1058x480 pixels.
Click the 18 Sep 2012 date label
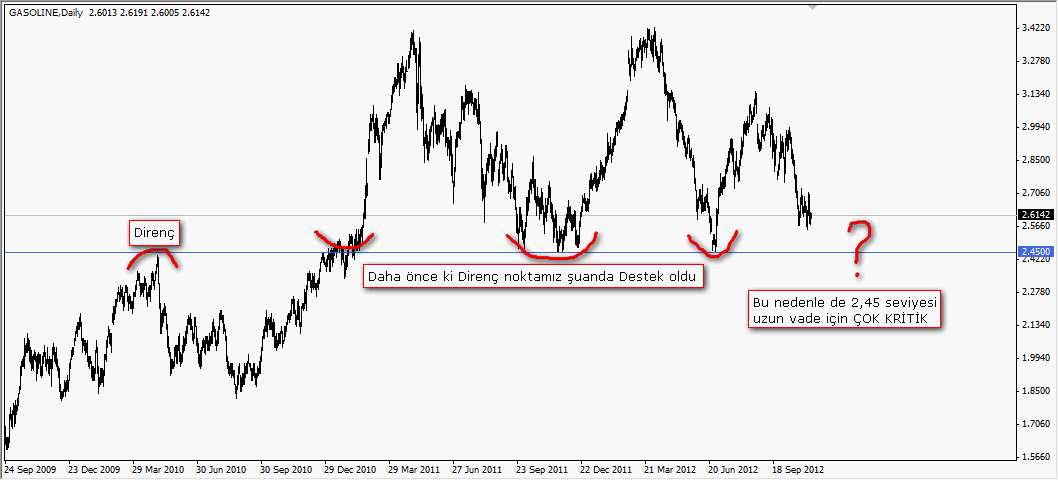797,468
